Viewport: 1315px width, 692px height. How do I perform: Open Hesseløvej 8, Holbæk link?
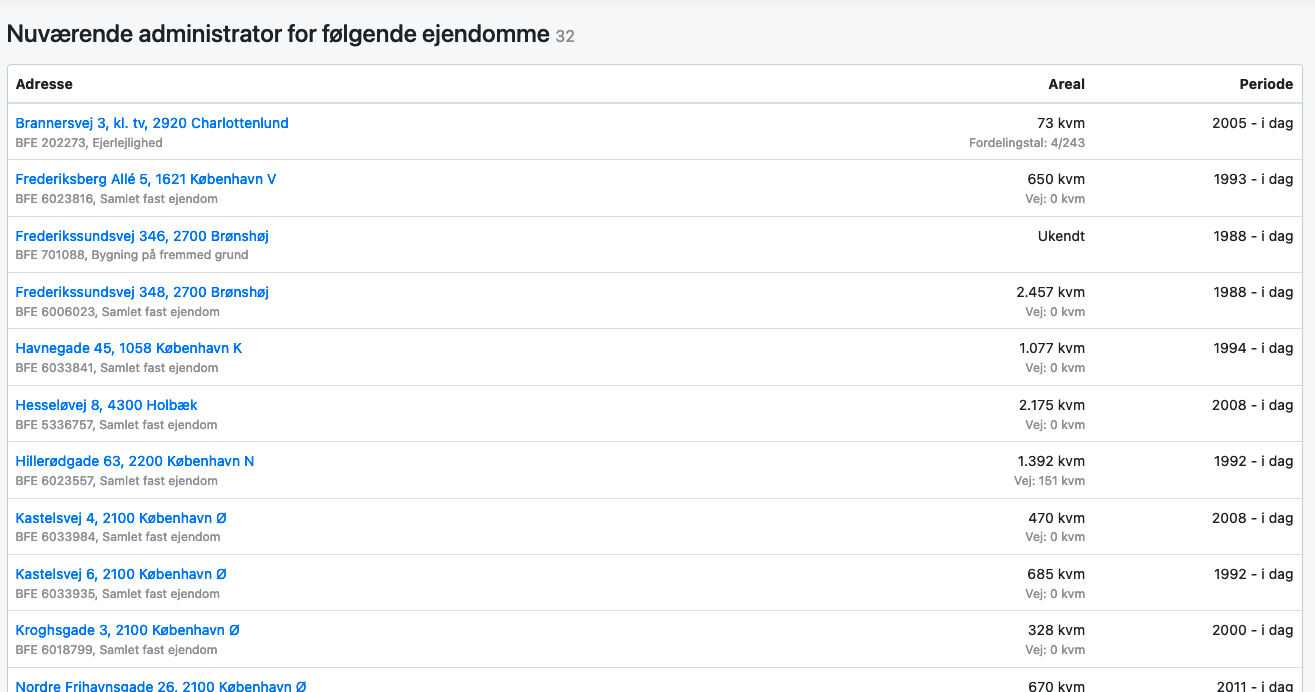107,405
